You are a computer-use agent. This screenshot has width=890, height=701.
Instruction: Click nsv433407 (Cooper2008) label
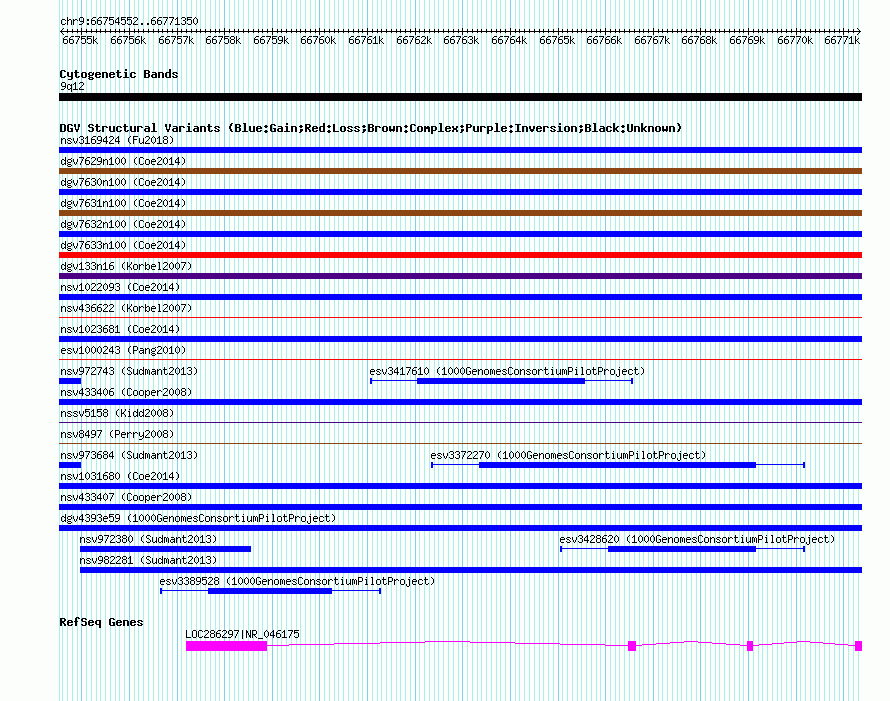tap(126, 497)
